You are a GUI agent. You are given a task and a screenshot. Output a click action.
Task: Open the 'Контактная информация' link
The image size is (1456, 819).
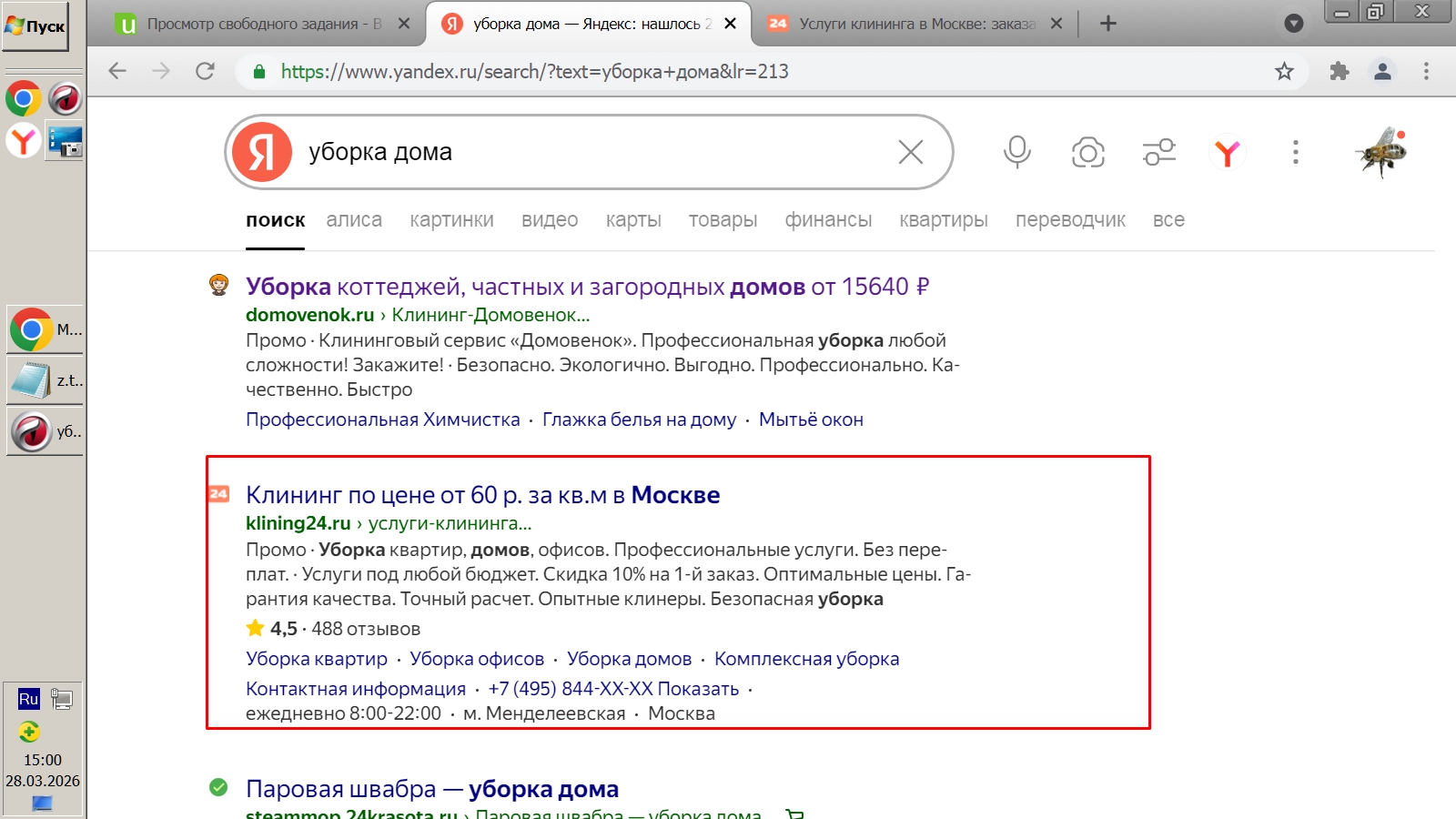(356, 689)
